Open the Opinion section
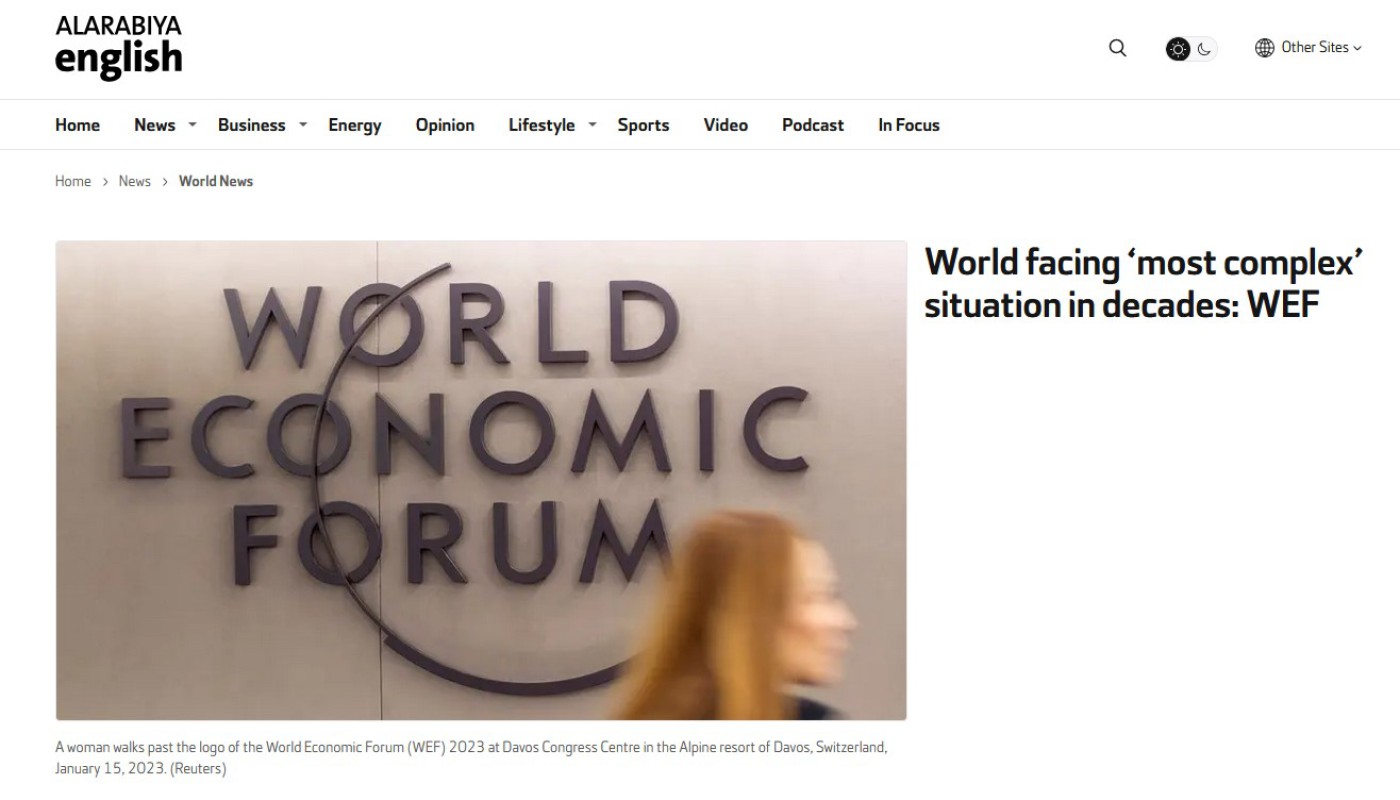Screen dimensions: 1400x800 [x=445, y=125]
